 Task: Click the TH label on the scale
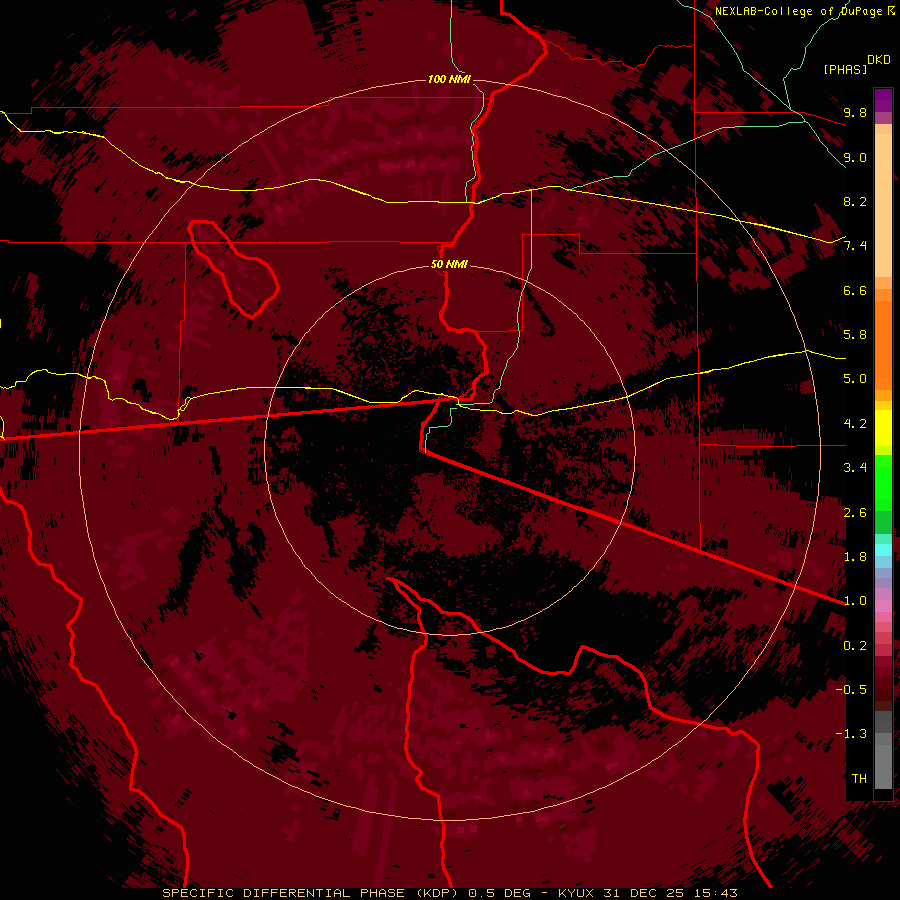tap(859, 779)
